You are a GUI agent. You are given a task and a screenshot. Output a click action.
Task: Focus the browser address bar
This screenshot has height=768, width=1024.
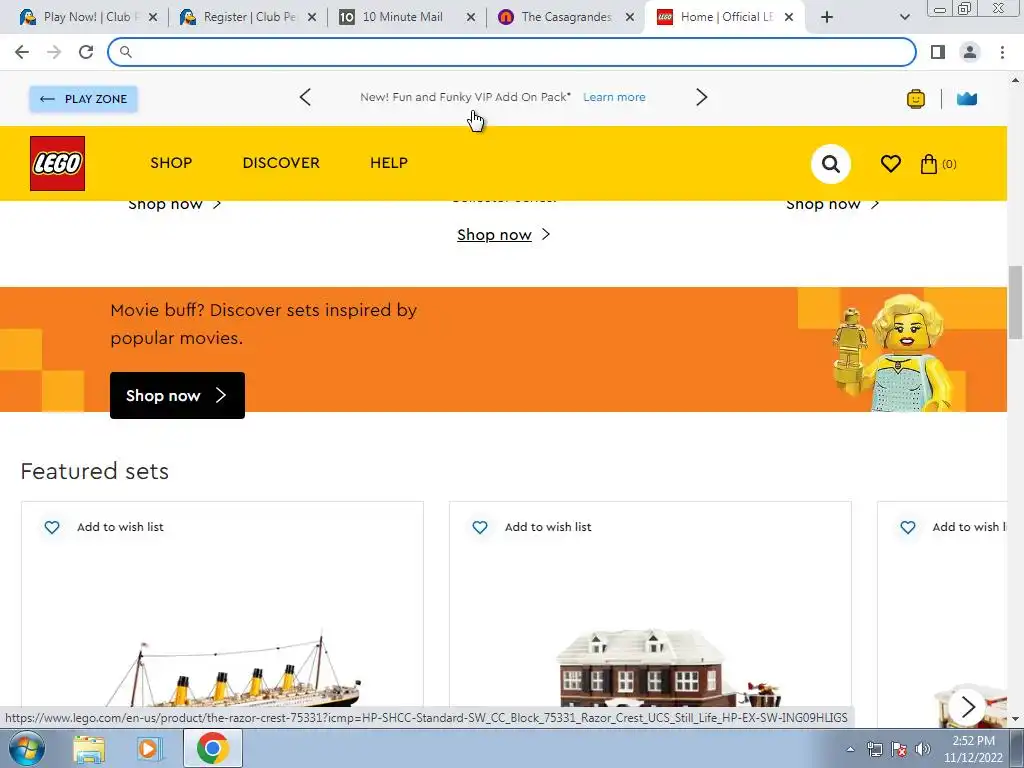click(511, 52)
